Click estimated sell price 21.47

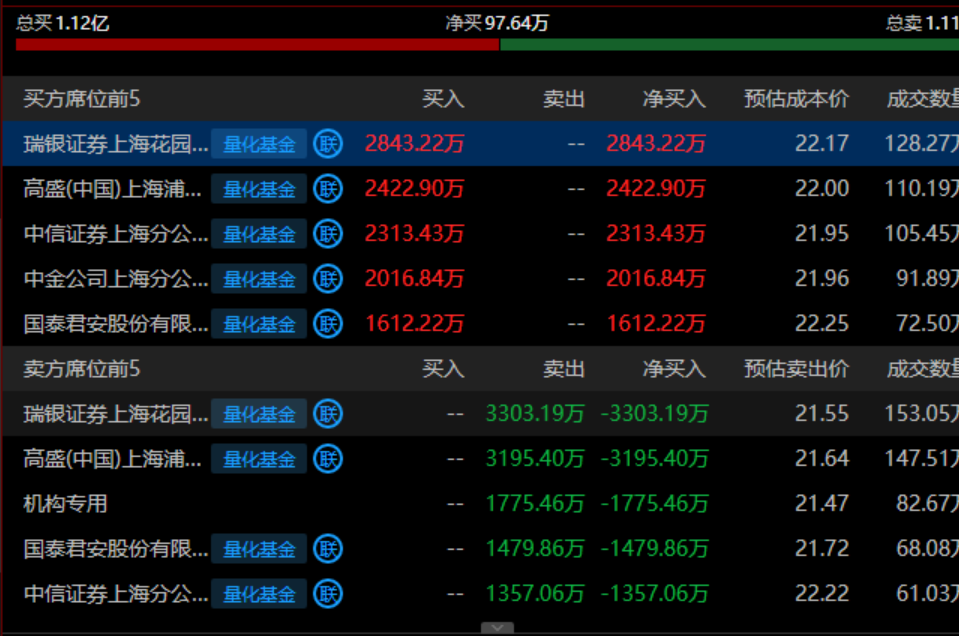[821, 503]
